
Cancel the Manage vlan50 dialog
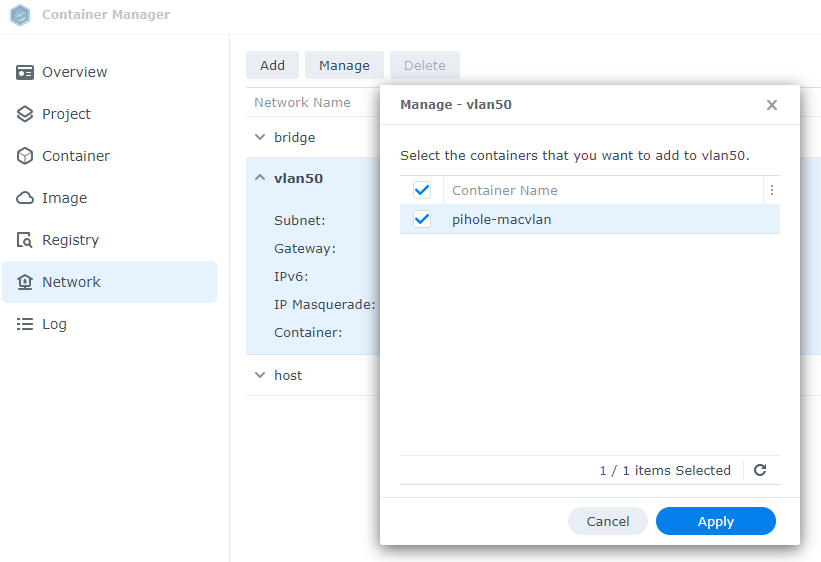pos(607,521)
